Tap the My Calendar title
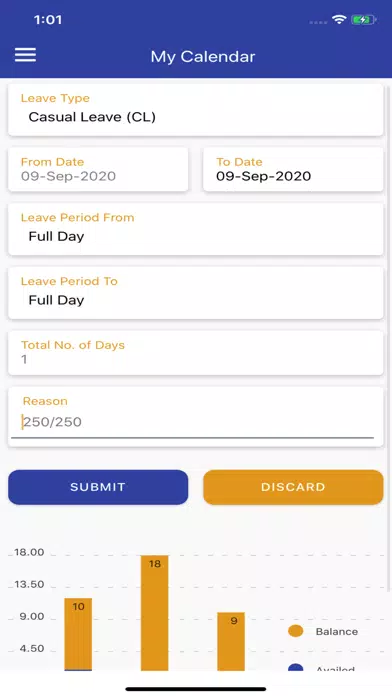 203,57
